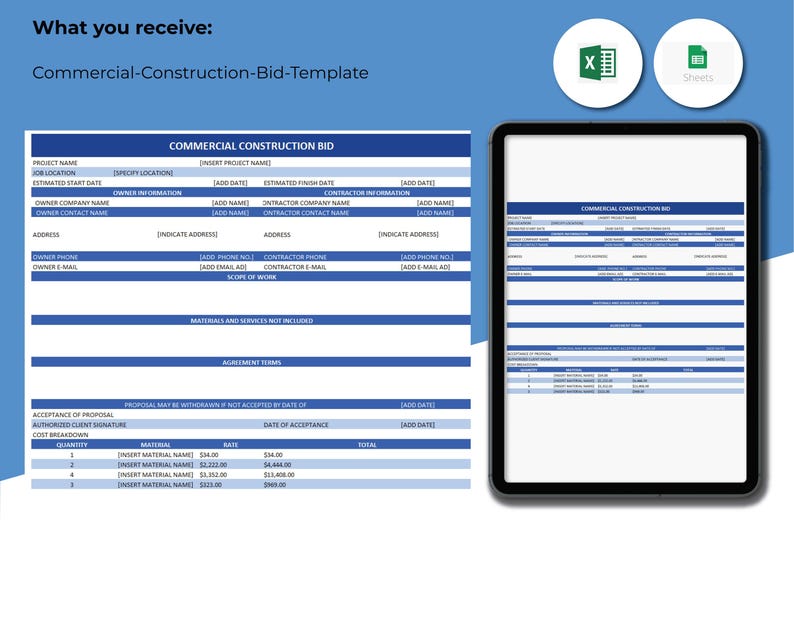This screenshot has width=794, height=635.
Task: Select the Contractor Information section header
Action: 367,193
